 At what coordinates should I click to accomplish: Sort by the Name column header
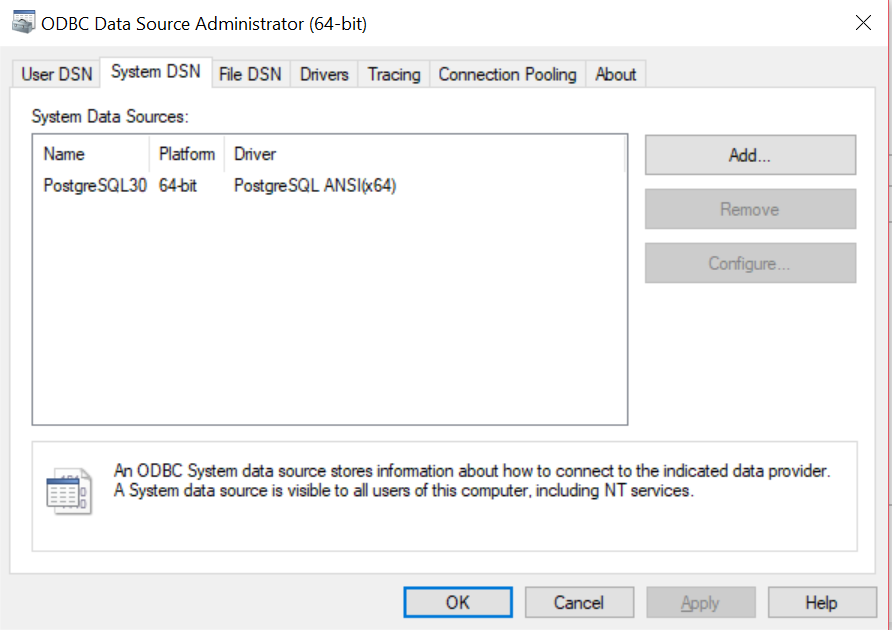coord(92,154)
